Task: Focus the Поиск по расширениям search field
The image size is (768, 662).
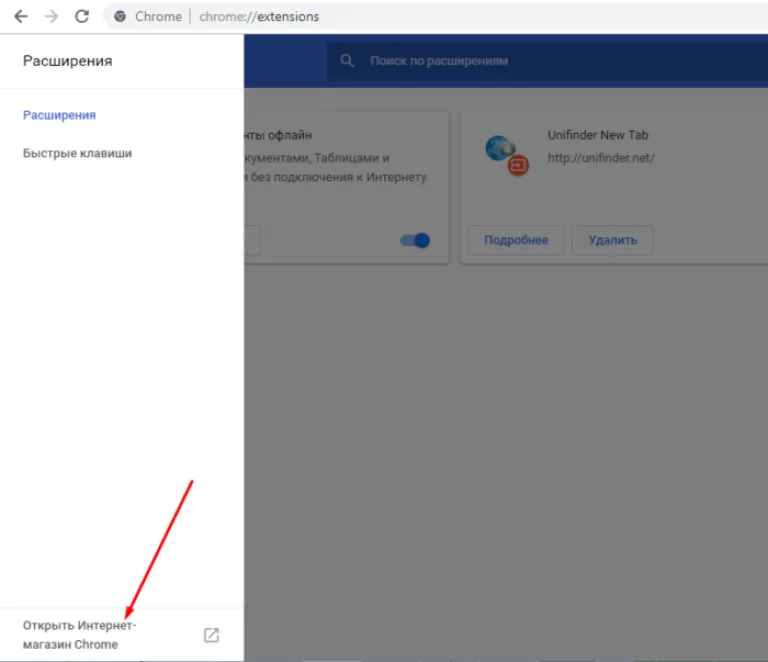Action: 547,61
